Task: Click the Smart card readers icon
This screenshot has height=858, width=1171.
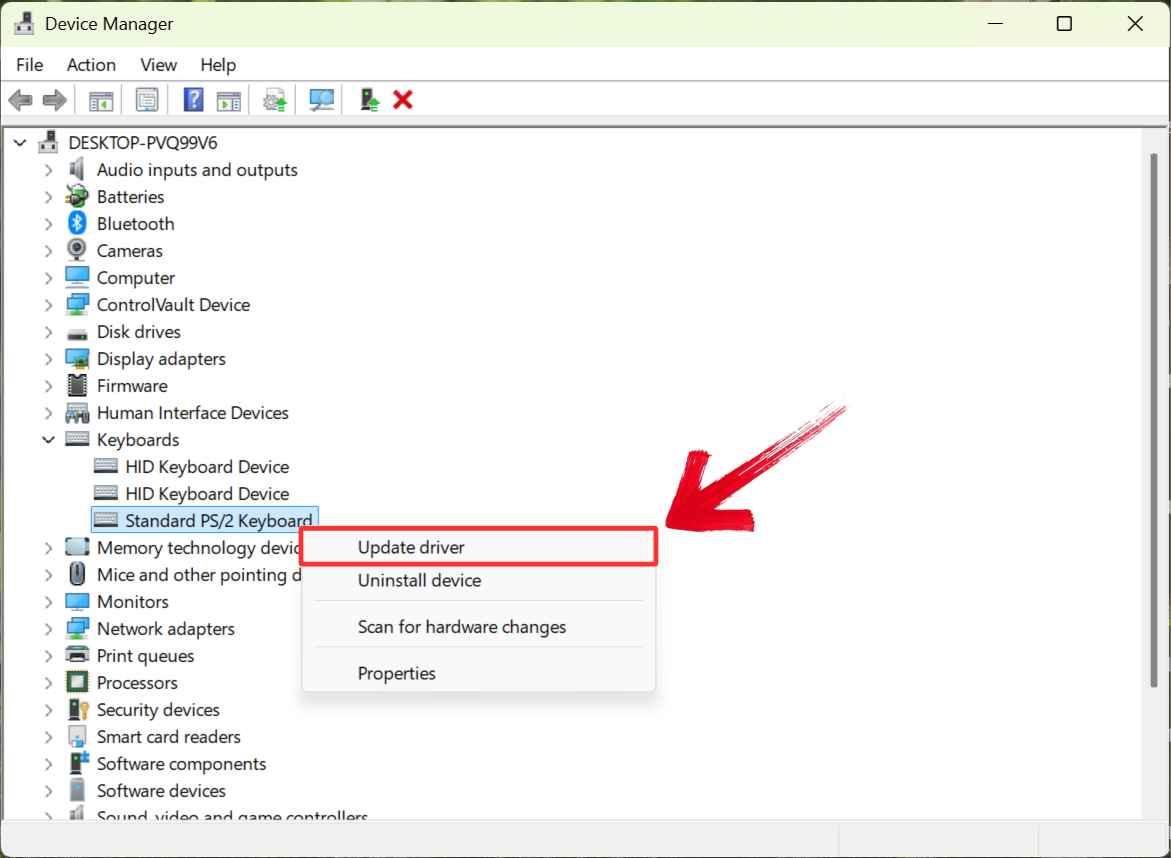Action: (x=77, y=736)
